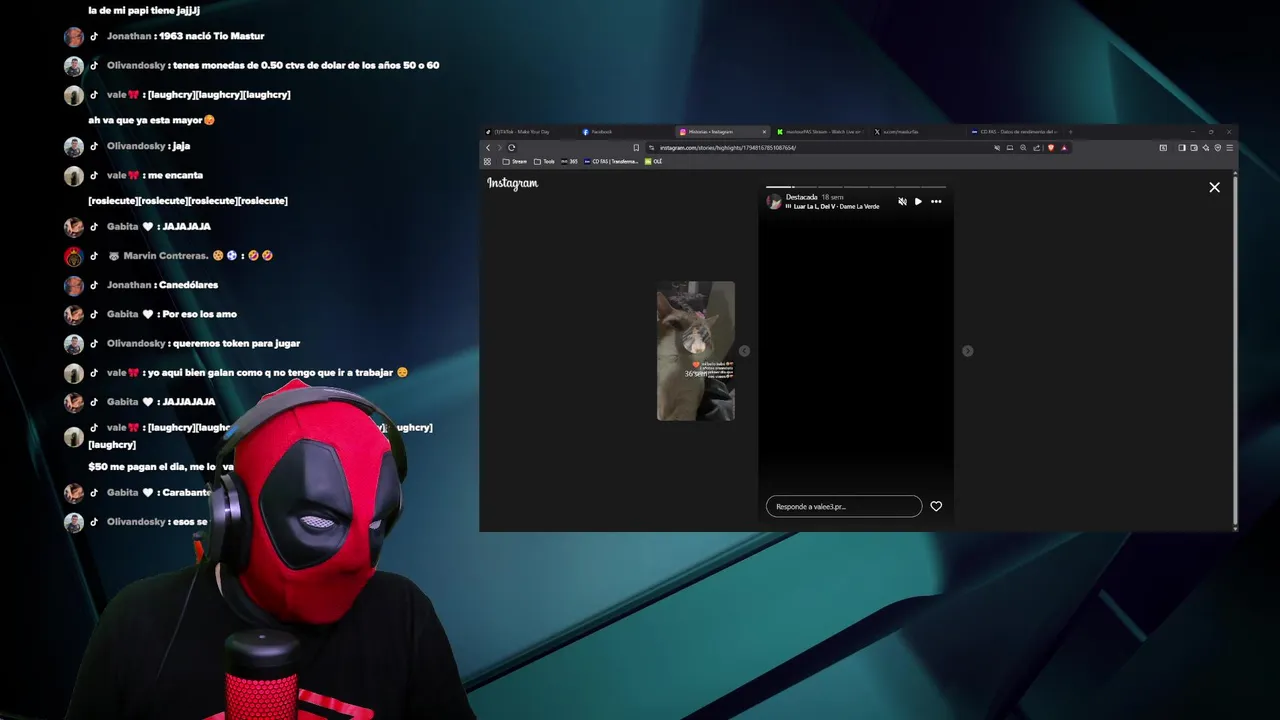Close the Instagram story viewer with X

1214,187
